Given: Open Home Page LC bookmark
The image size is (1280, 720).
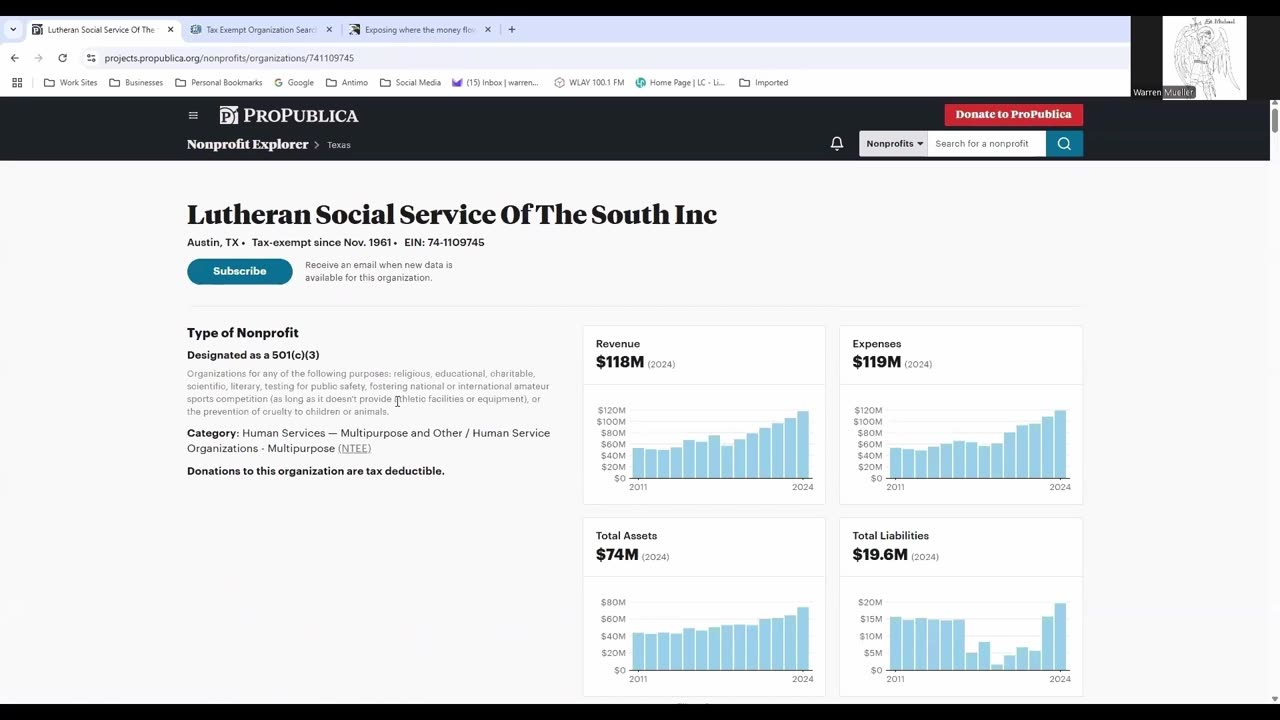Looking at the screenshot, I should 680,83.
